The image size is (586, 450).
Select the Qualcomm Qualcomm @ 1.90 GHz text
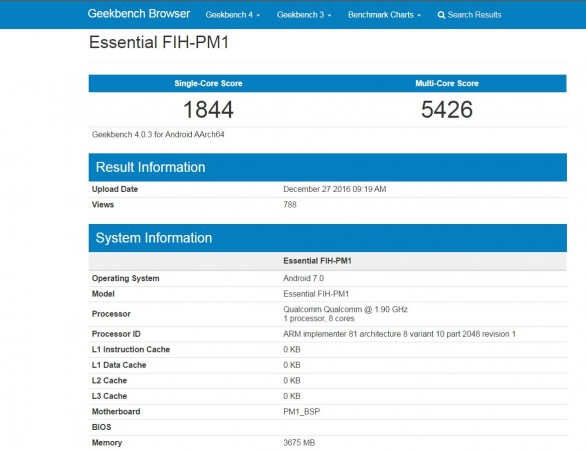click(x=345, y=309)
